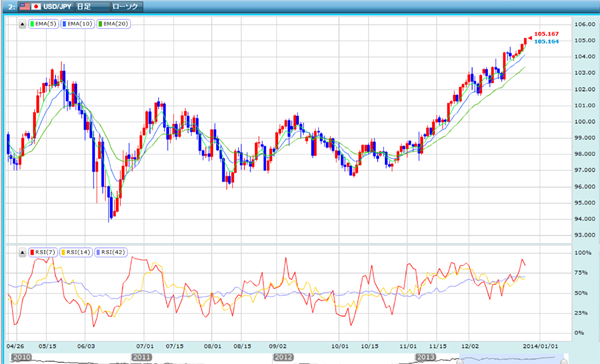
Task: Select the 2013 marker in the overview timeline
Action: 426,357
